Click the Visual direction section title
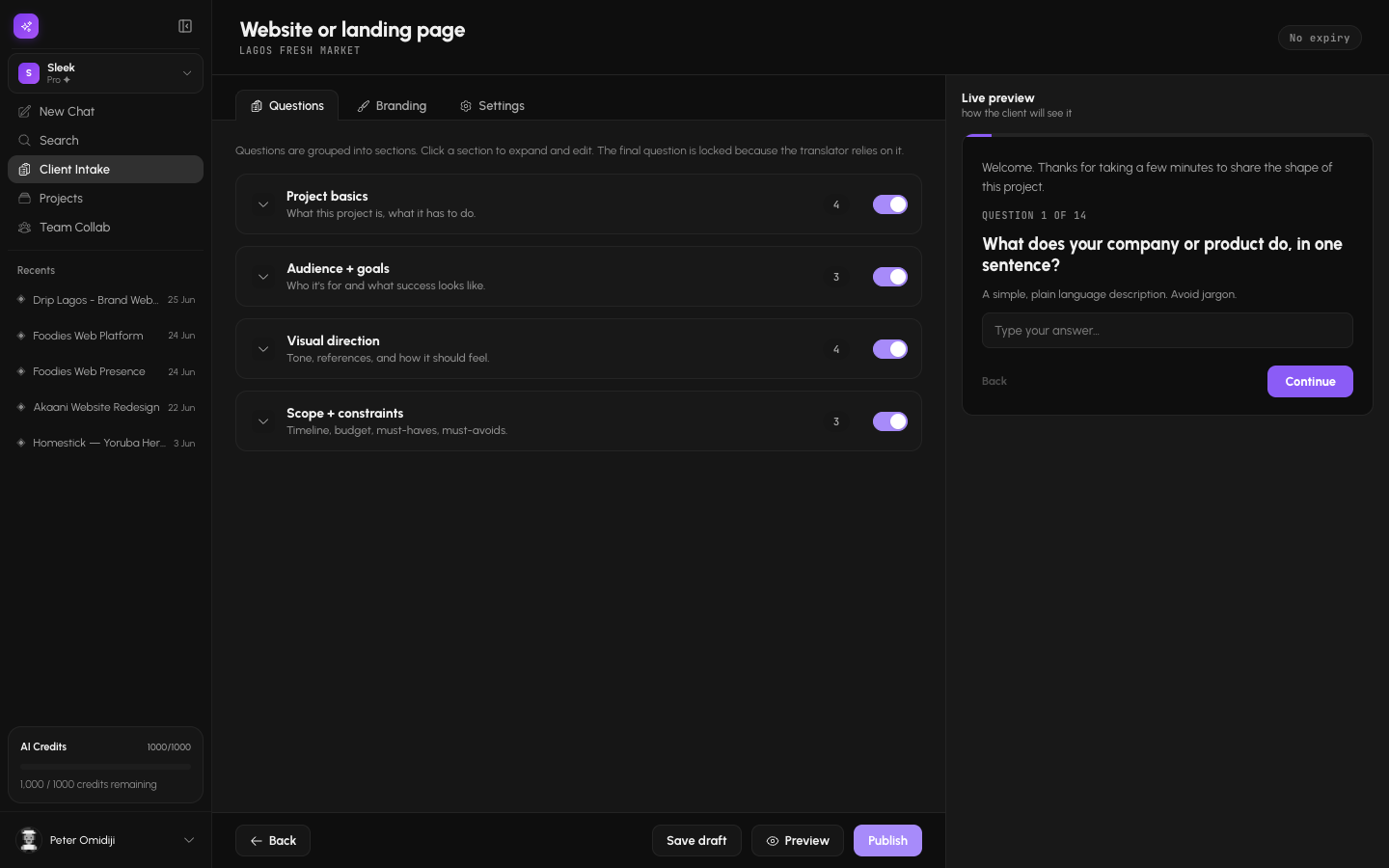The height and width of the screenshot is (868, 1389). (x=333, y=340)
